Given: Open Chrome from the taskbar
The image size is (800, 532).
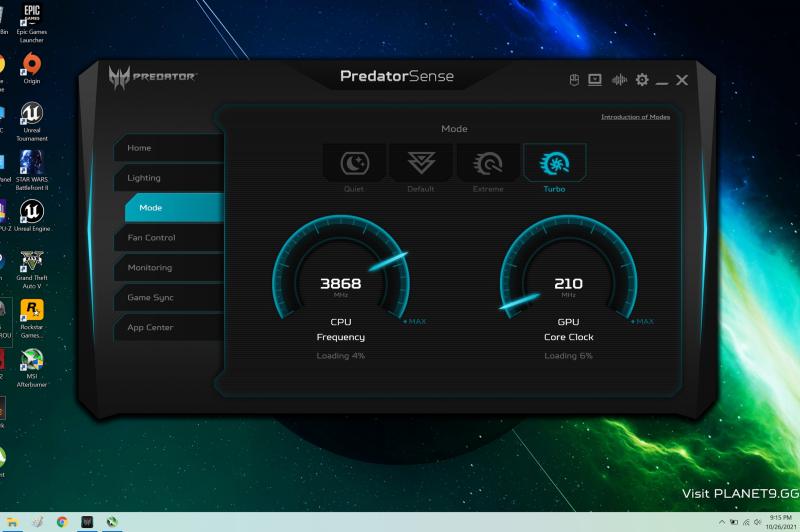Looking at the screenshot, I should pyautogui.click(x=62, y=522).
